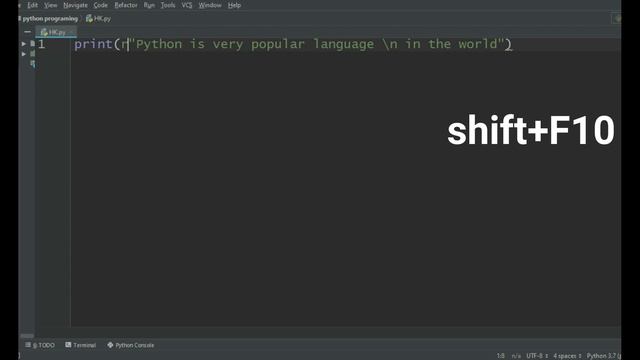Click the horizontal scrollbar thumb at bottom left
The image size is (640, 360).
[x=27, y=336]
